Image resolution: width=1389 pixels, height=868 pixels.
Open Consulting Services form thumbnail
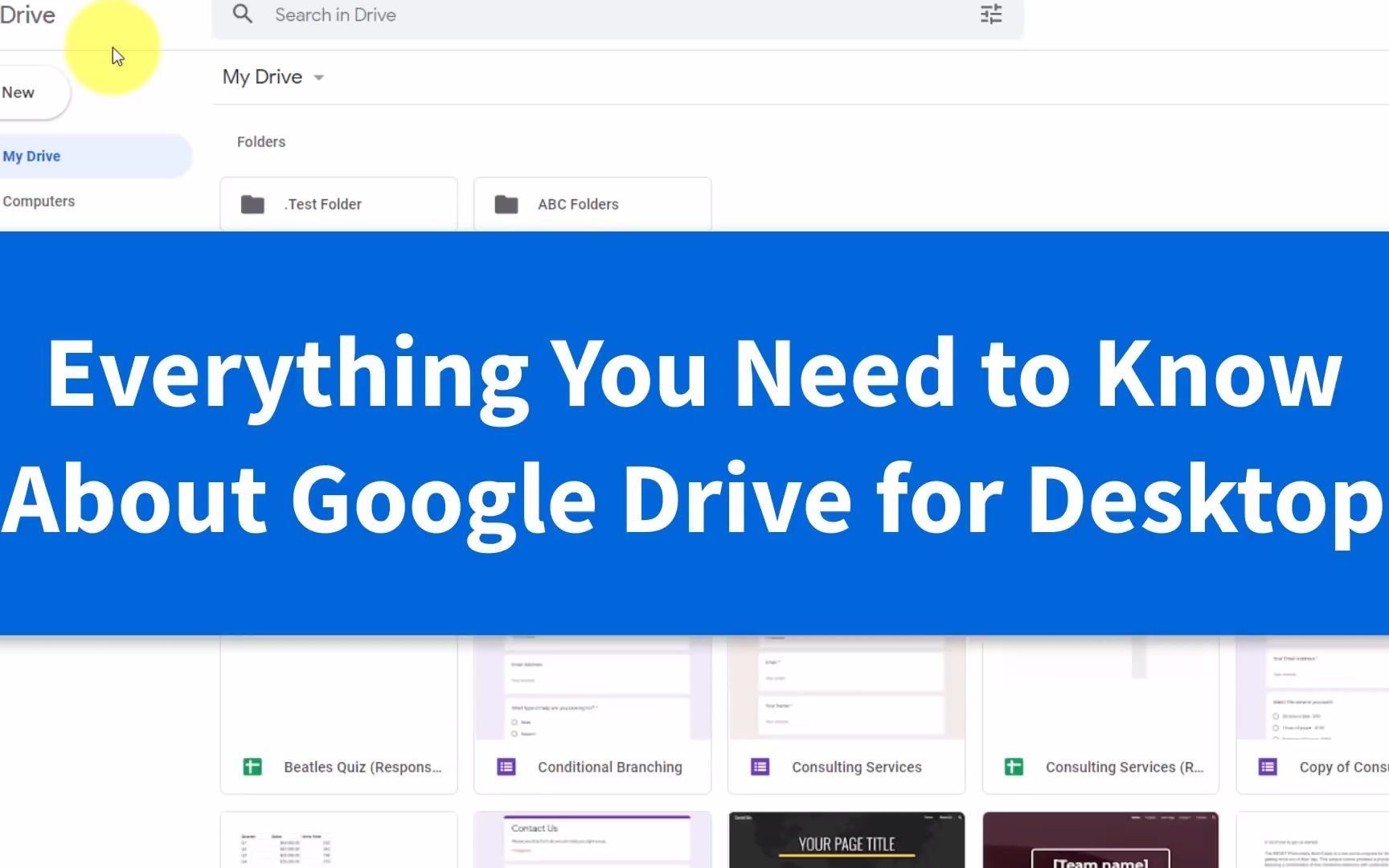pos(846,687)
